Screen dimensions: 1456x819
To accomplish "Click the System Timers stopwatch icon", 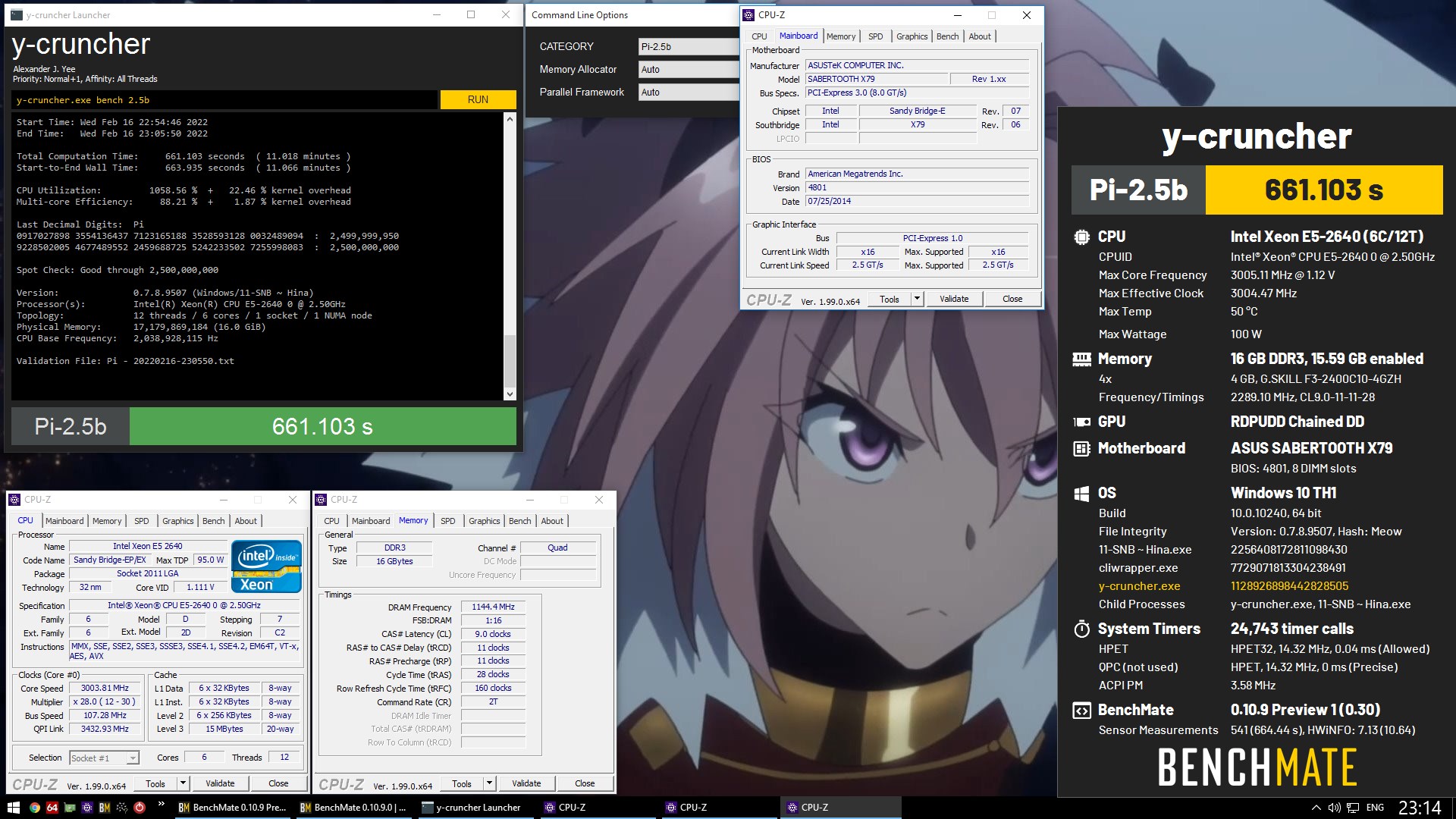I will [1082, 629].
